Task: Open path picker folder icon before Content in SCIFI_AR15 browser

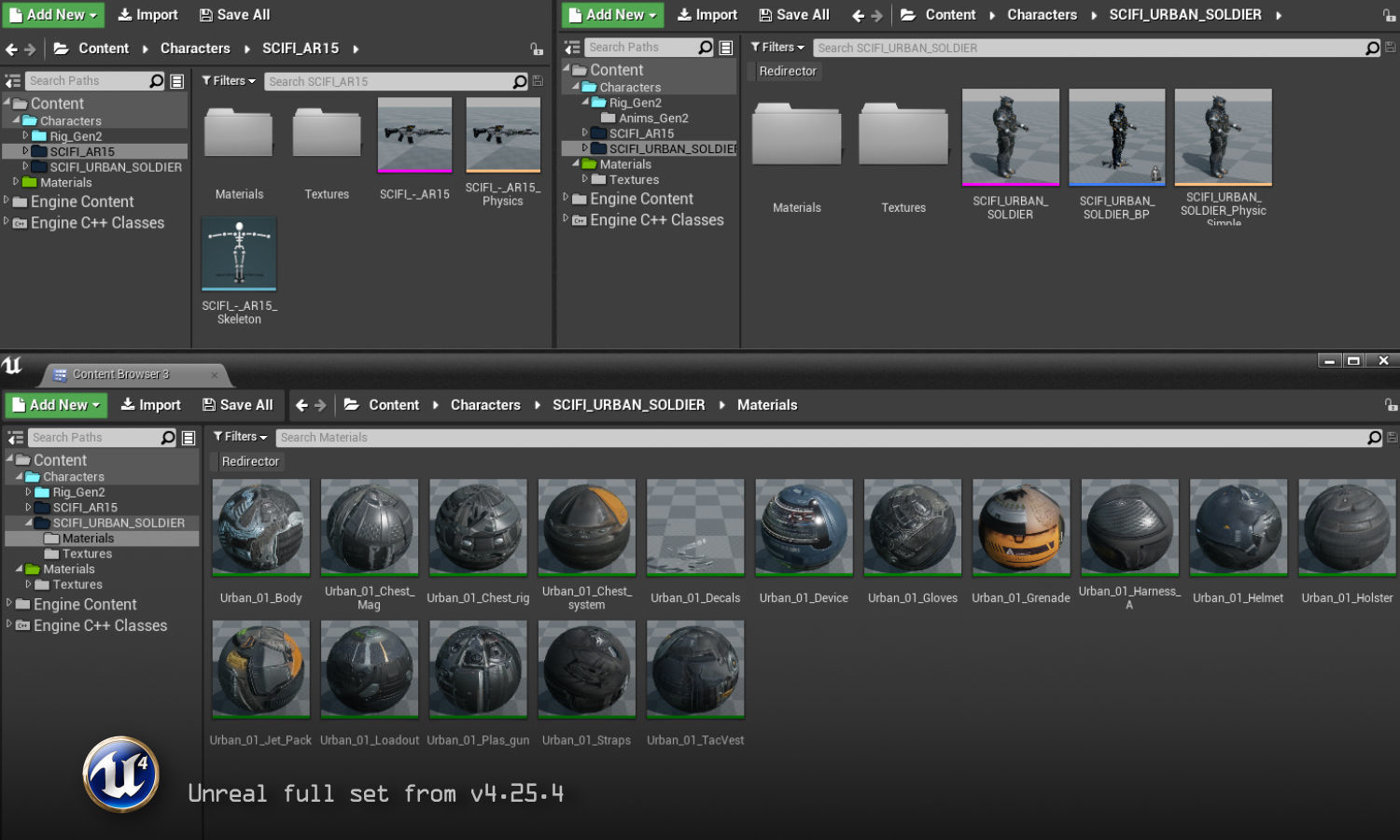Action: [x=61, y=49]
